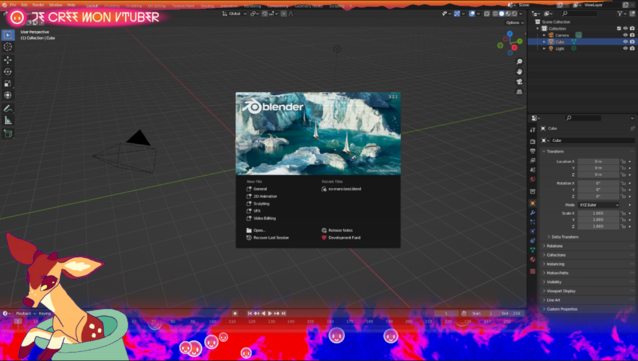Screen dimensions: 638x361
Task: Click the timeline play button
Action: point(270,313)
